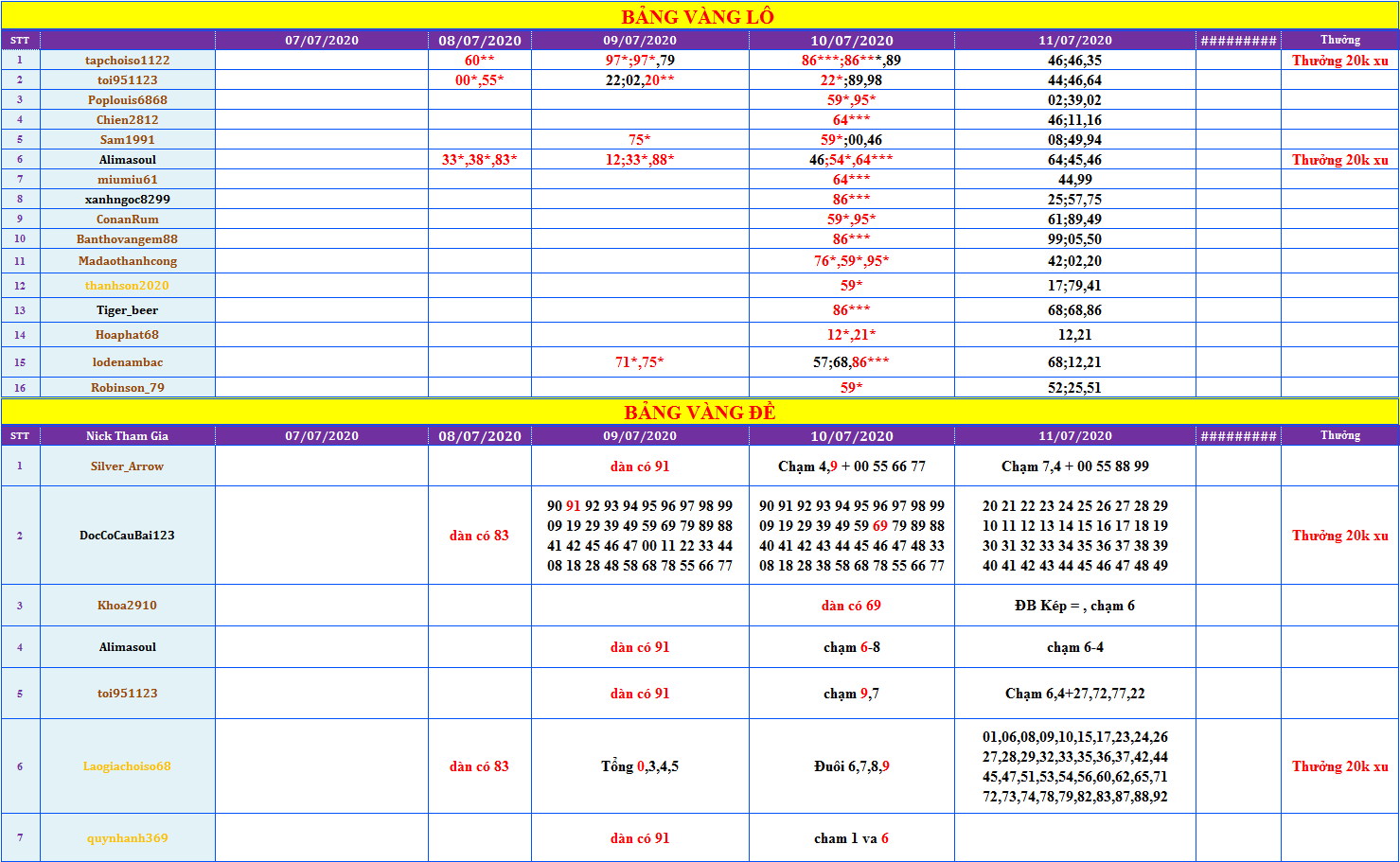Click the cell containing '64;45,46'

[1075, 160]
